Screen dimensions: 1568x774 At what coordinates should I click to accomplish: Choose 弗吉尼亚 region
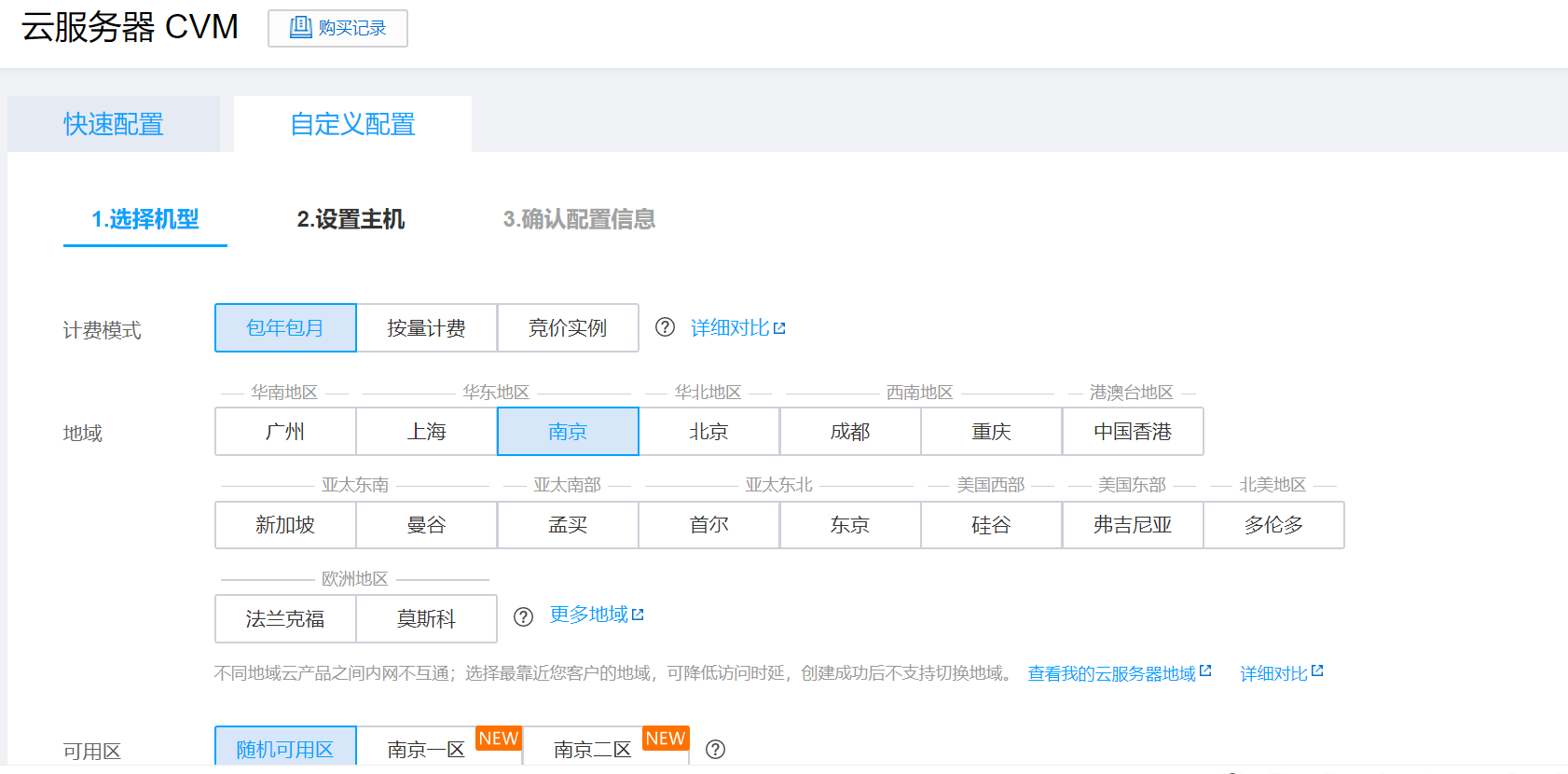1133,525
